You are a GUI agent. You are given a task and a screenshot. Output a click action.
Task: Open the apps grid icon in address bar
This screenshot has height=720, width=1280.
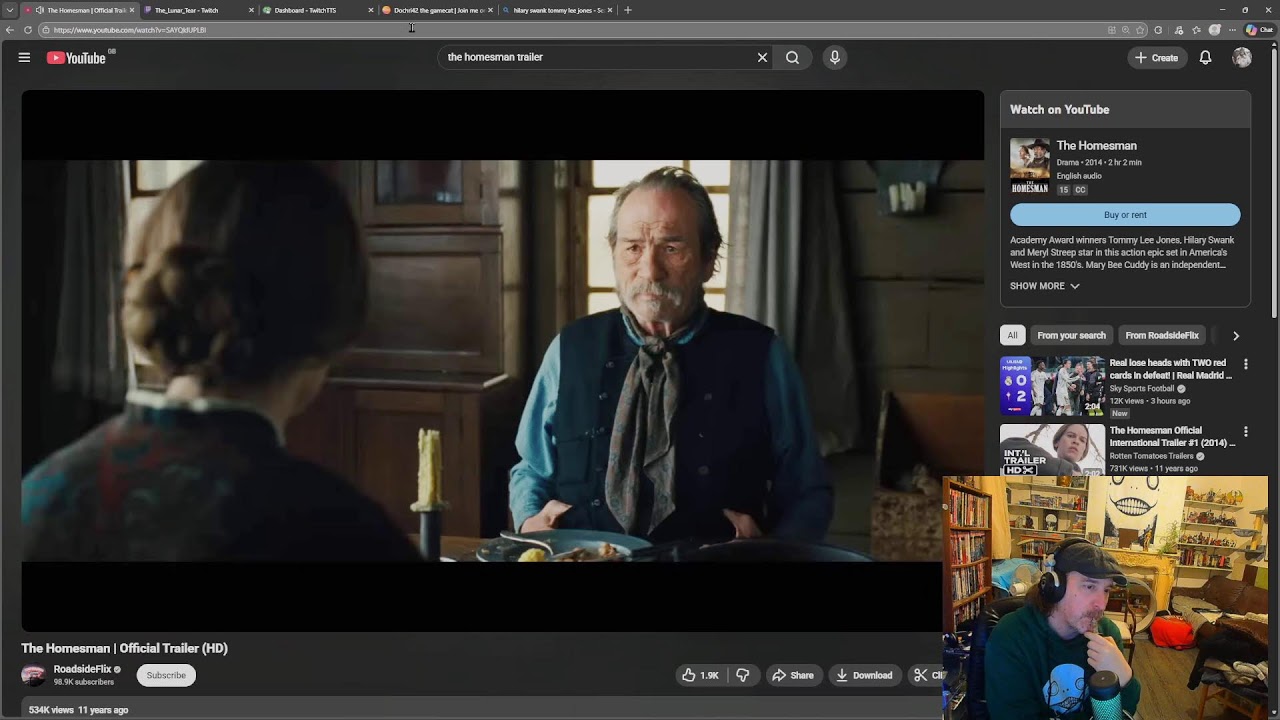1112,30
